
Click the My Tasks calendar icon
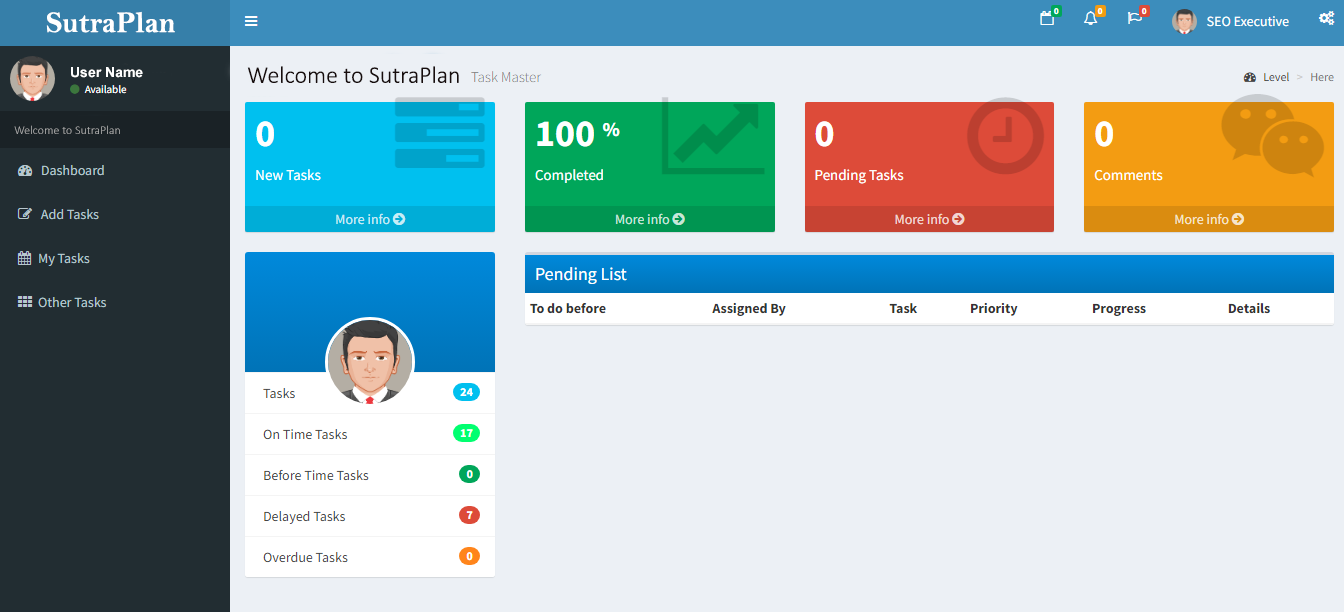tap(25, 258)
